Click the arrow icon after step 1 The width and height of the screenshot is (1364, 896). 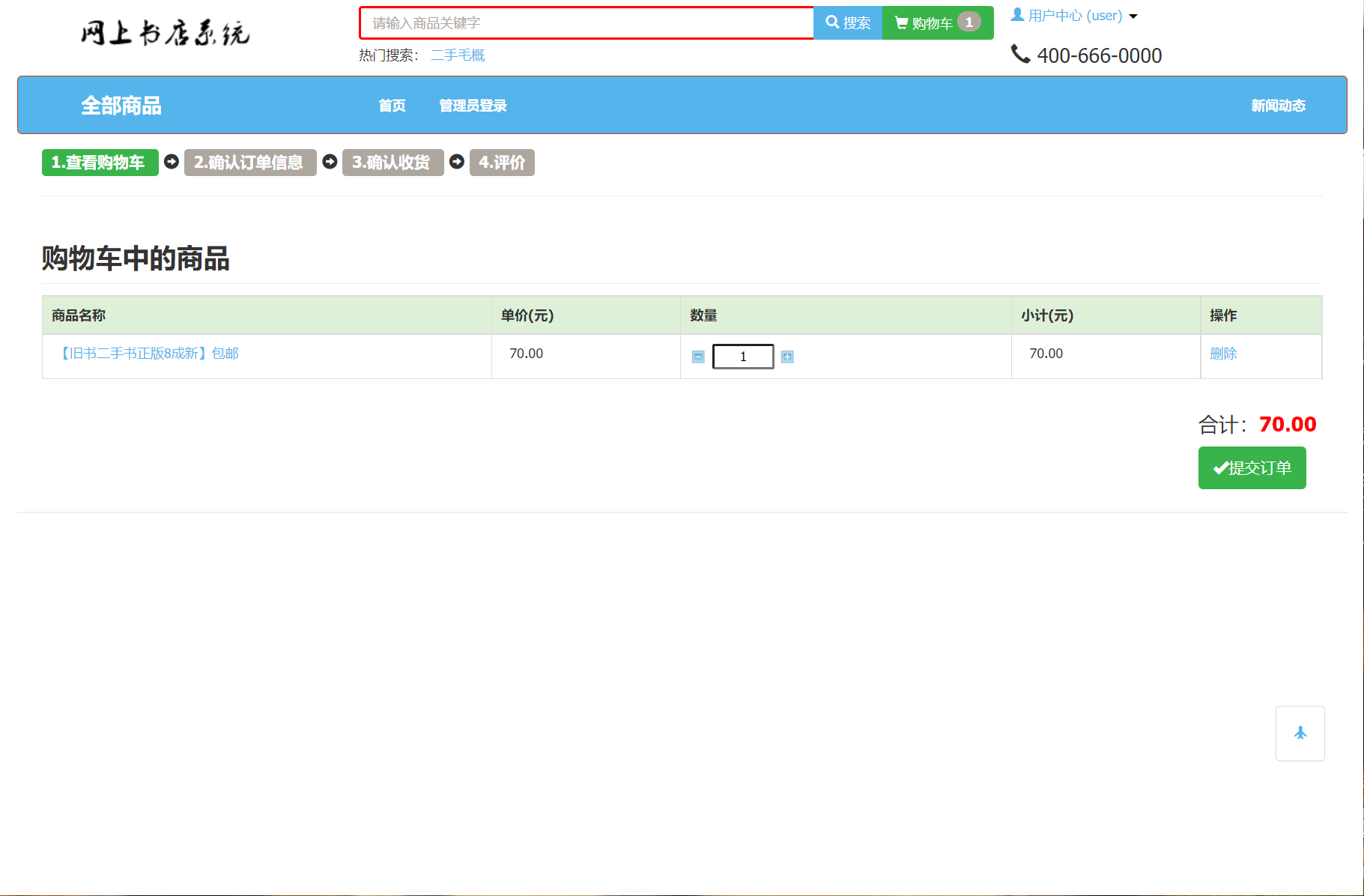point(172,162)
